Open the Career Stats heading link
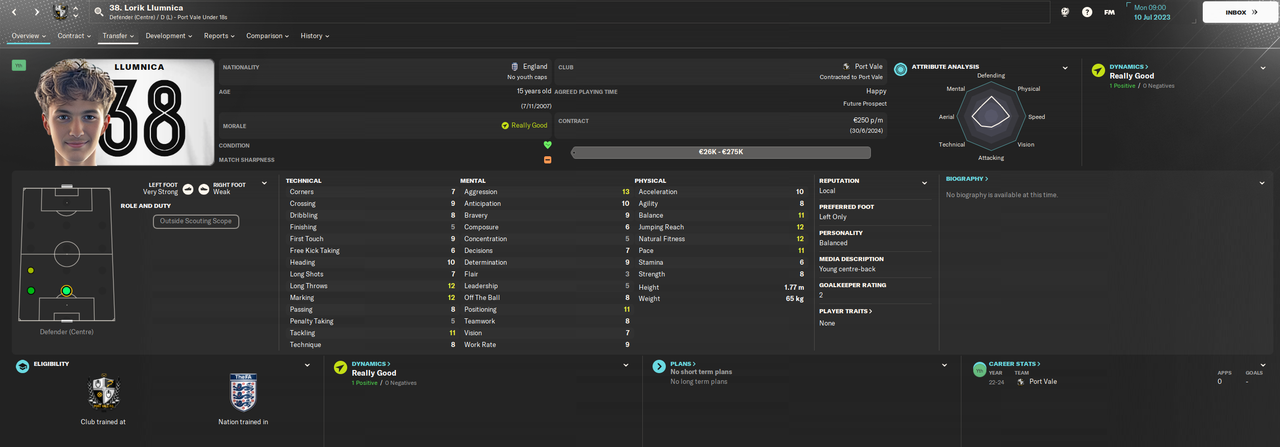1280x447 pixels. coord(1016,364)
